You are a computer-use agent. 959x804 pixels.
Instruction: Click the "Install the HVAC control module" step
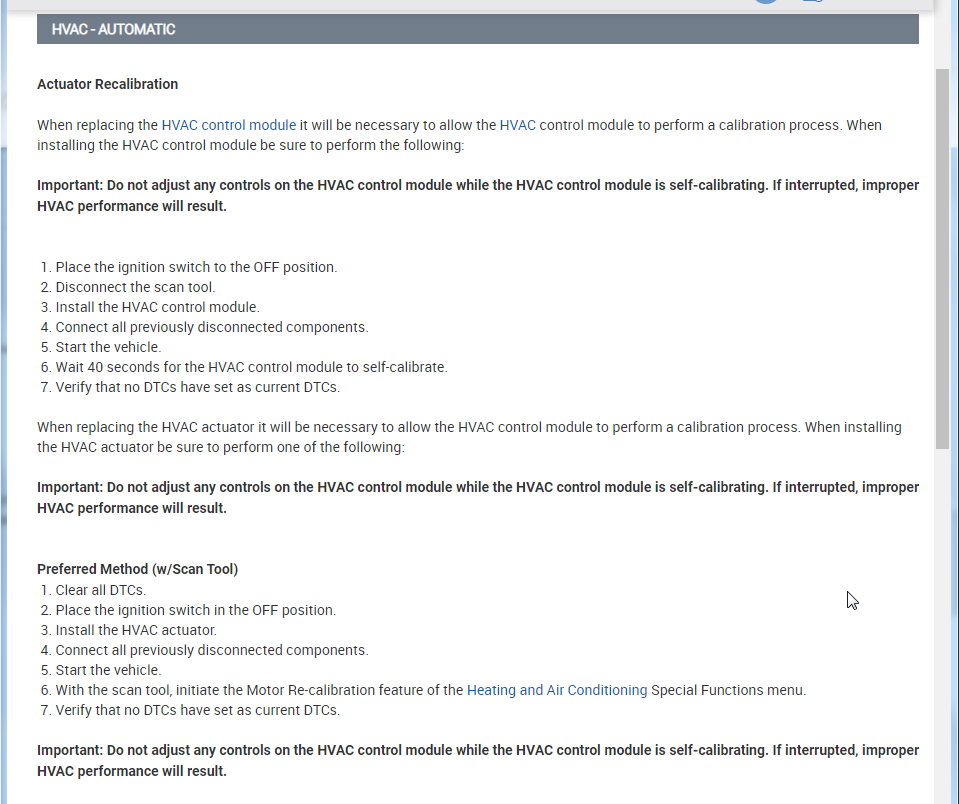pyautogui.click(x=157, y=307)
